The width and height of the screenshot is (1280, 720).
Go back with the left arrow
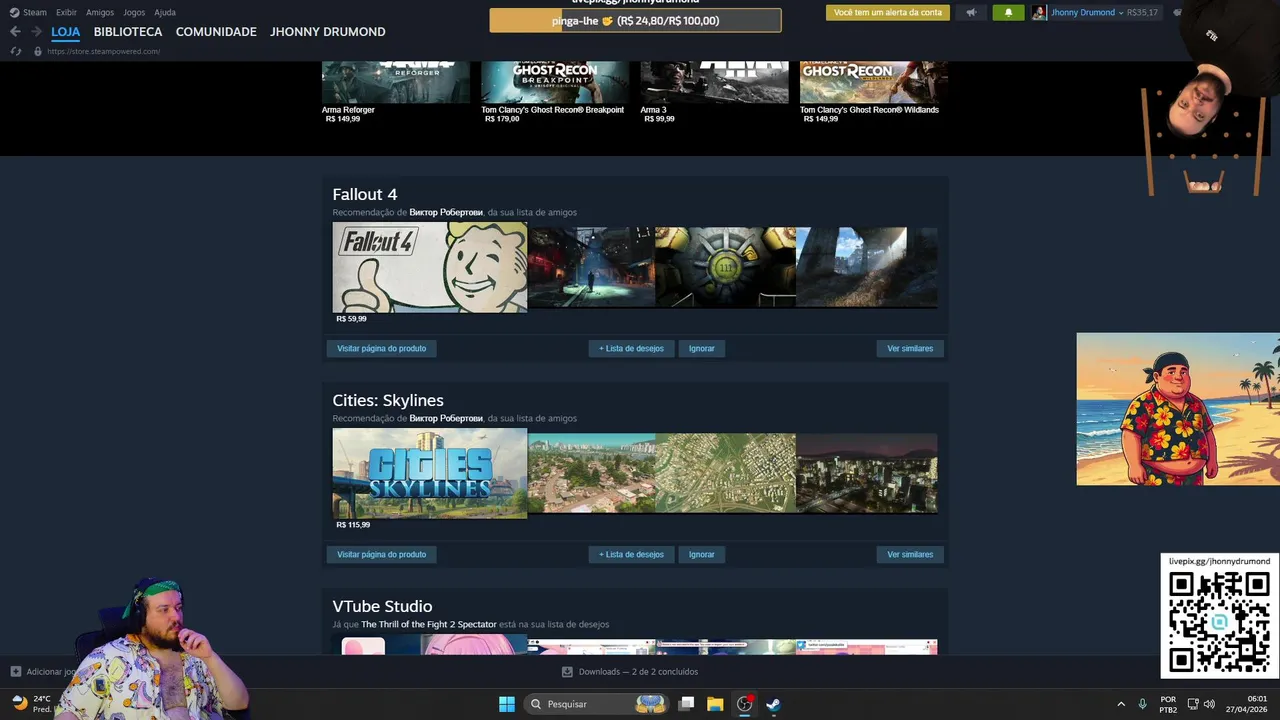click(15, 32)
